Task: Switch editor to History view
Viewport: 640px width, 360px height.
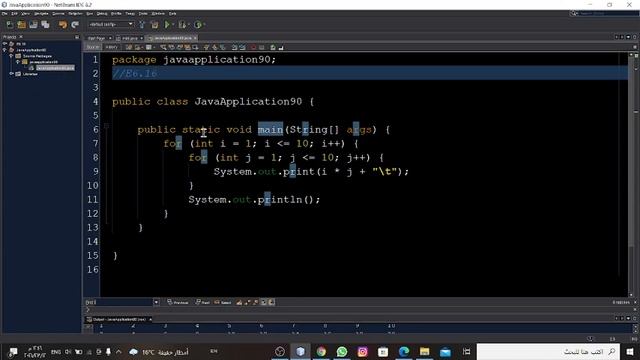Action: coord(111,47)
